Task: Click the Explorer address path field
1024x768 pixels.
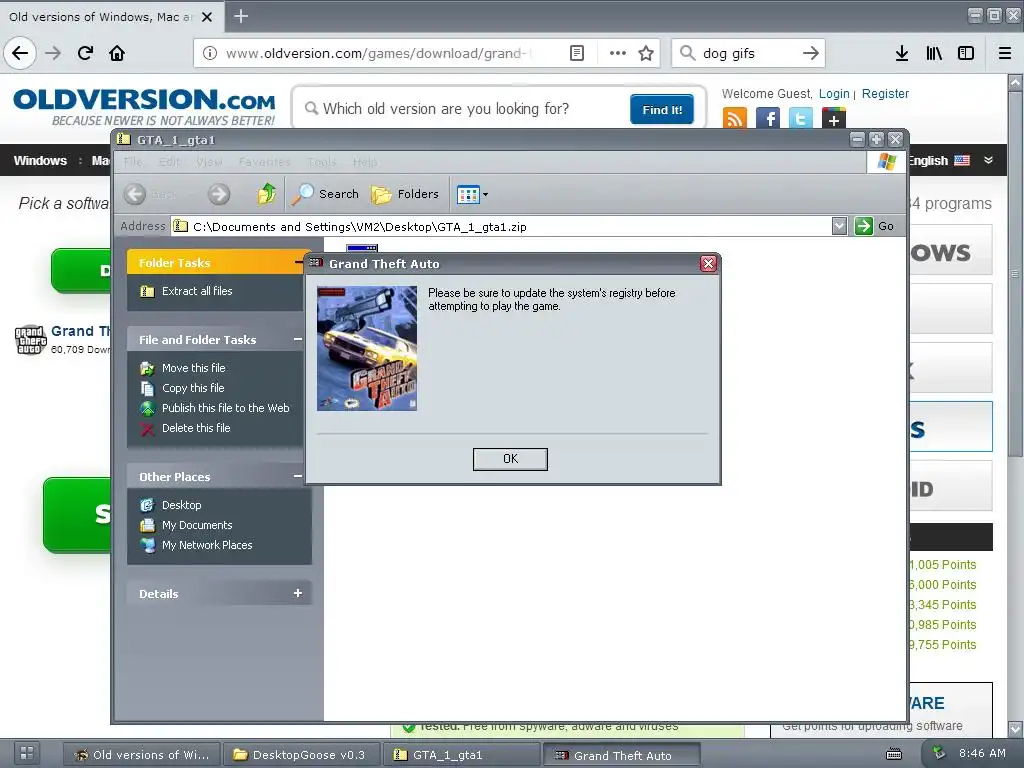Action: 501,227
